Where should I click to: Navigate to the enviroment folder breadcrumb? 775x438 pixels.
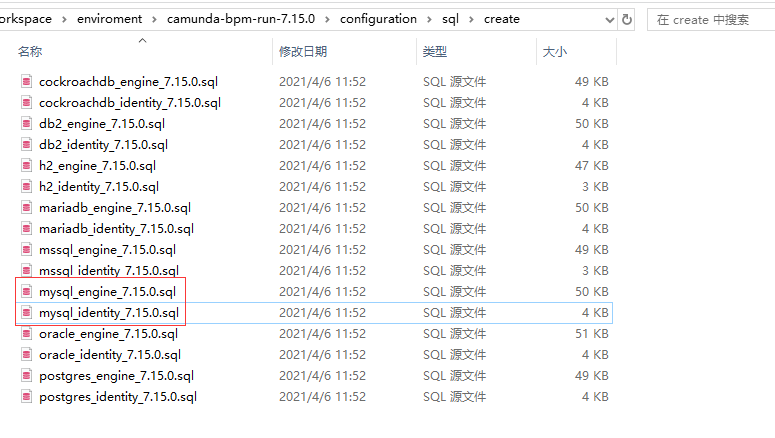point(109,19)
